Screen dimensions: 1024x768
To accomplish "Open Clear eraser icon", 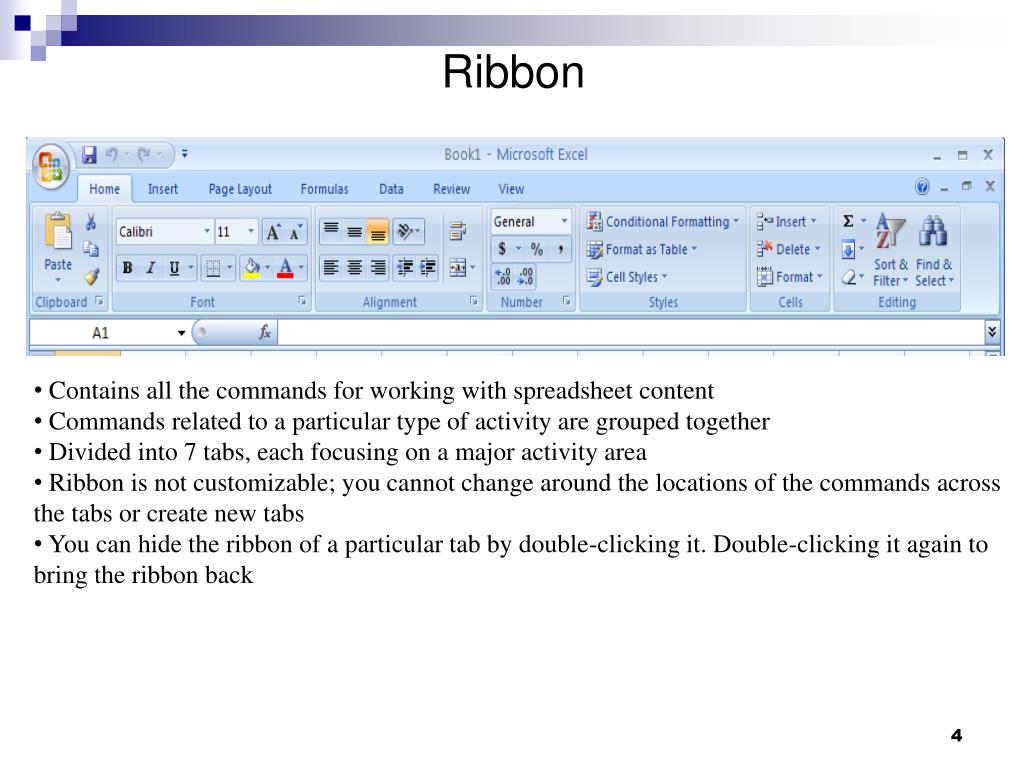I will [x=848, y=278].
